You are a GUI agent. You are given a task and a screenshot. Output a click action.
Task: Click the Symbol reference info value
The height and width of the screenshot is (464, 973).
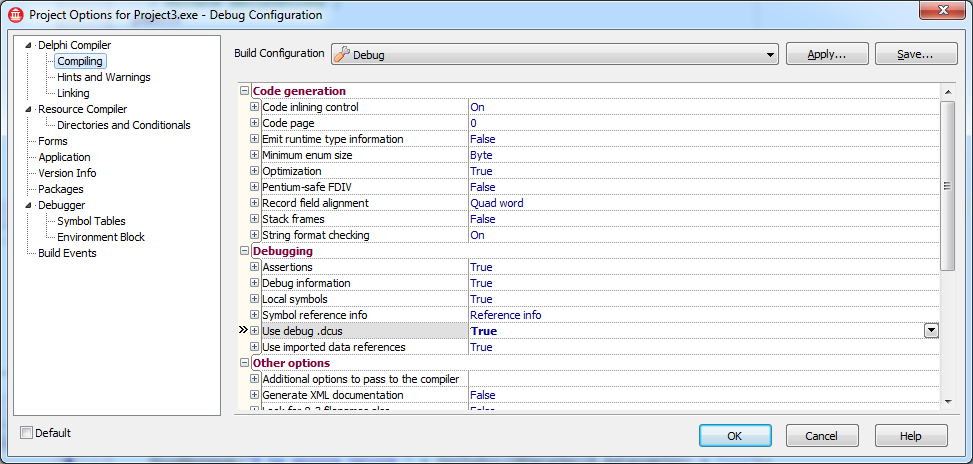505,315
